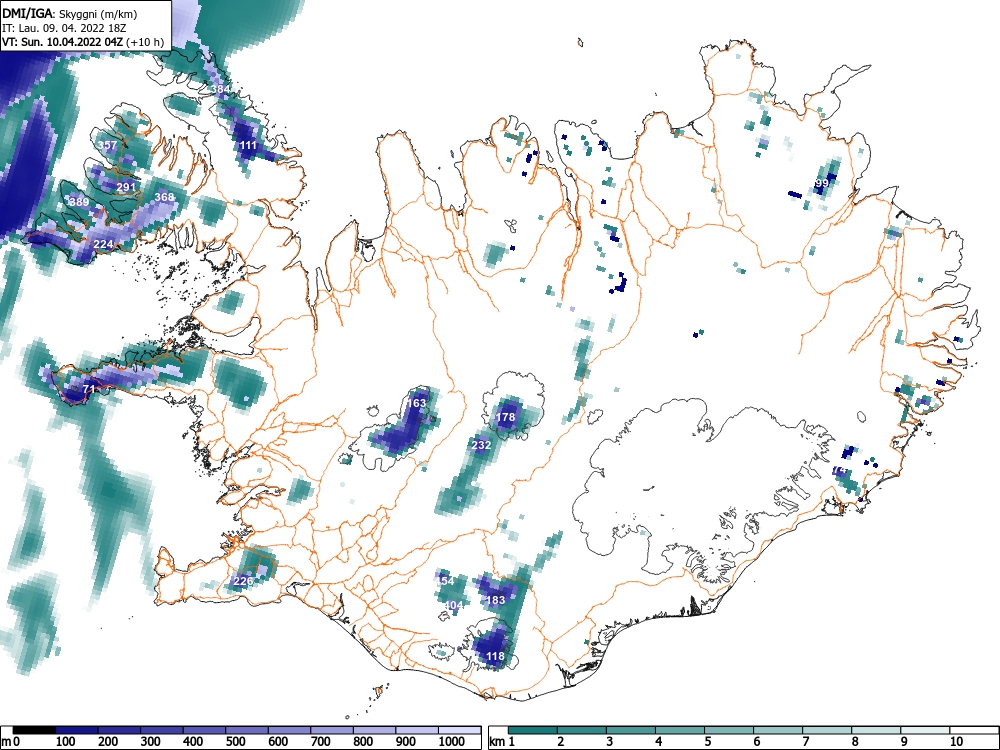Screen dimensions: 1000x750
Task: Click the '99' value in the northeast
Action: click(x=822, y=183)
